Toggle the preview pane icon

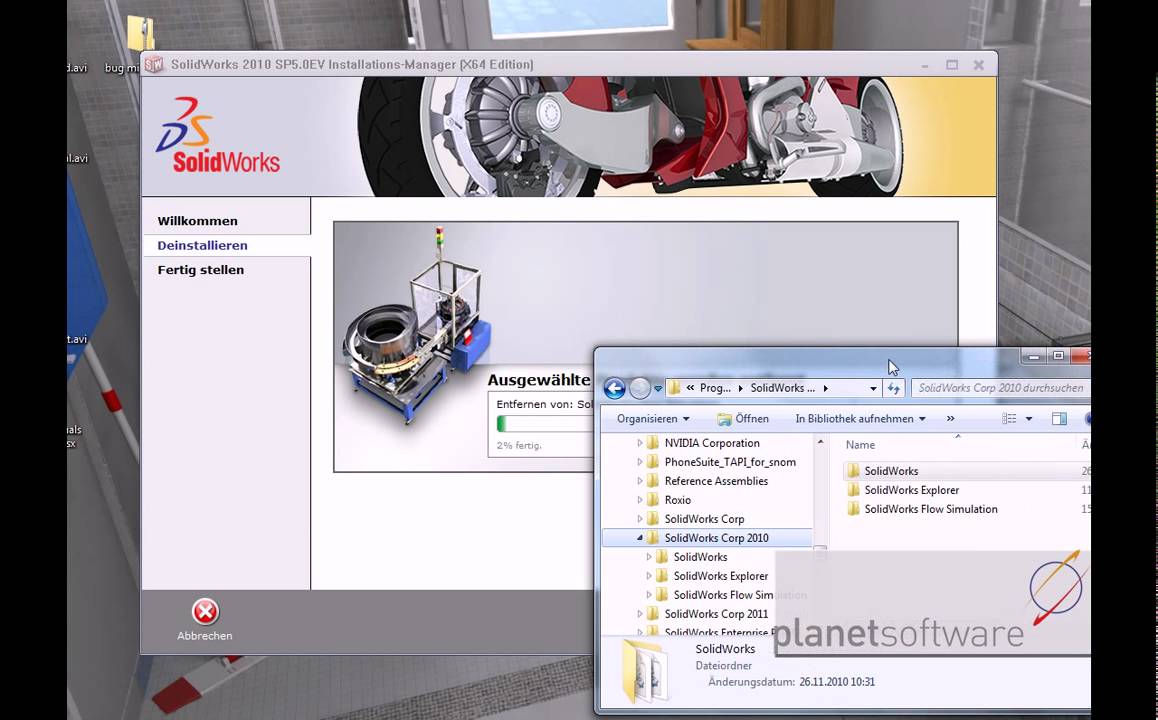1059,419
